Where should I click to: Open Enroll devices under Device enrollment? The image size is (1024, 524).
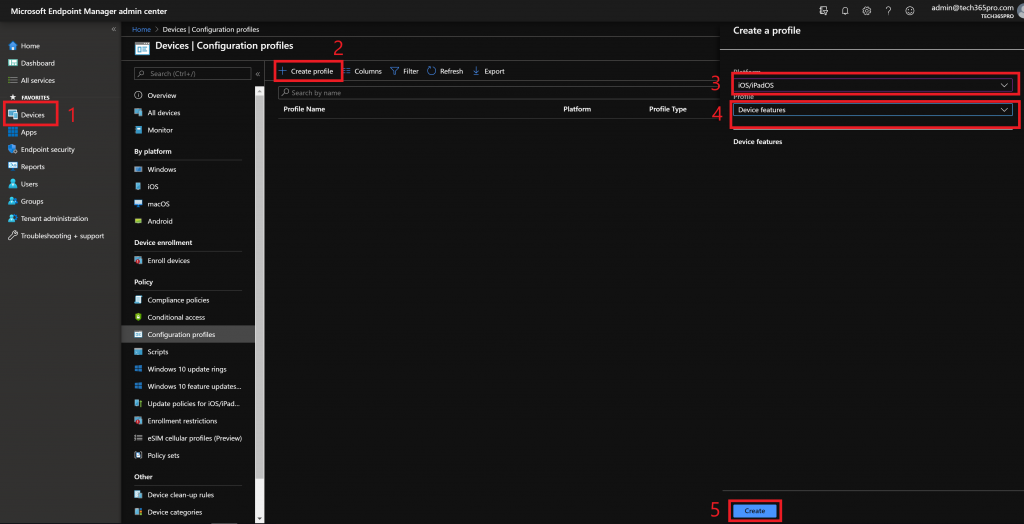point(168,261)
